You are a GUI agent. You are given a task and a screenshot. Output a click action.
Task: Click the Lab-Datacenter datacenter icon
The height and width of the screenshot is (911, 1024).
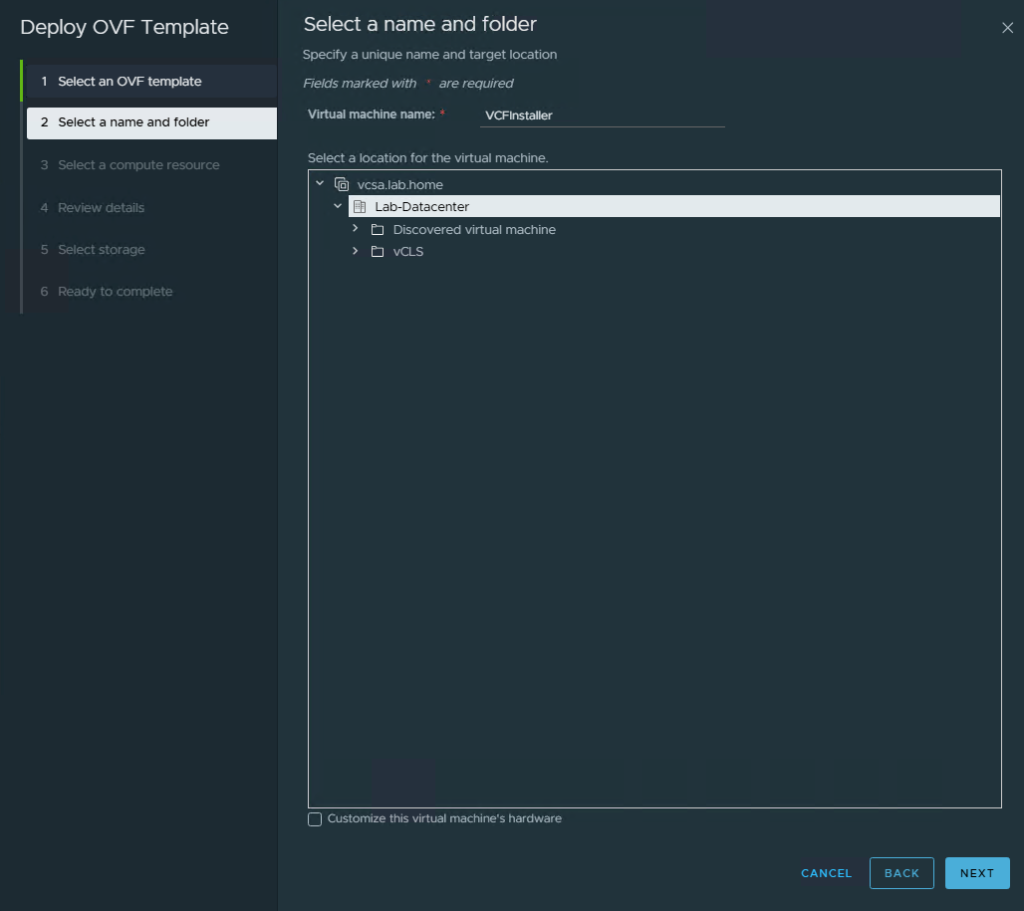click(360, 207)
